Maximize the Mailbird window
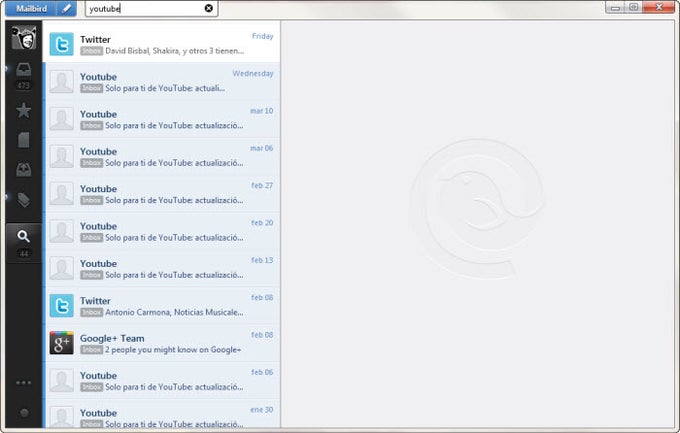 pyautogui.click(x=634, y=7)
